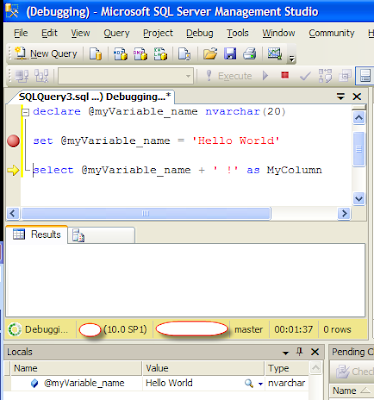Click the green Debug continue arrow
This screenshot has width=374, height=400.
tap(265, 76)
